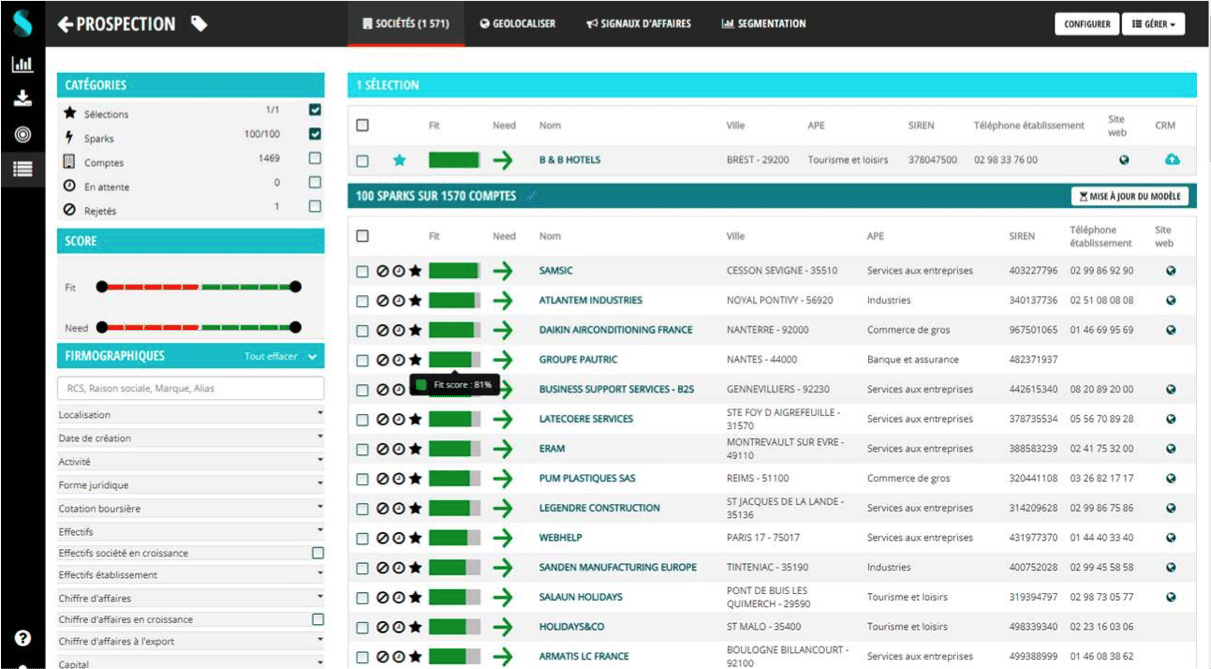Screen dimensions: 1211x669
Task: Expand the Date de création filter
Action: point(191,438)
